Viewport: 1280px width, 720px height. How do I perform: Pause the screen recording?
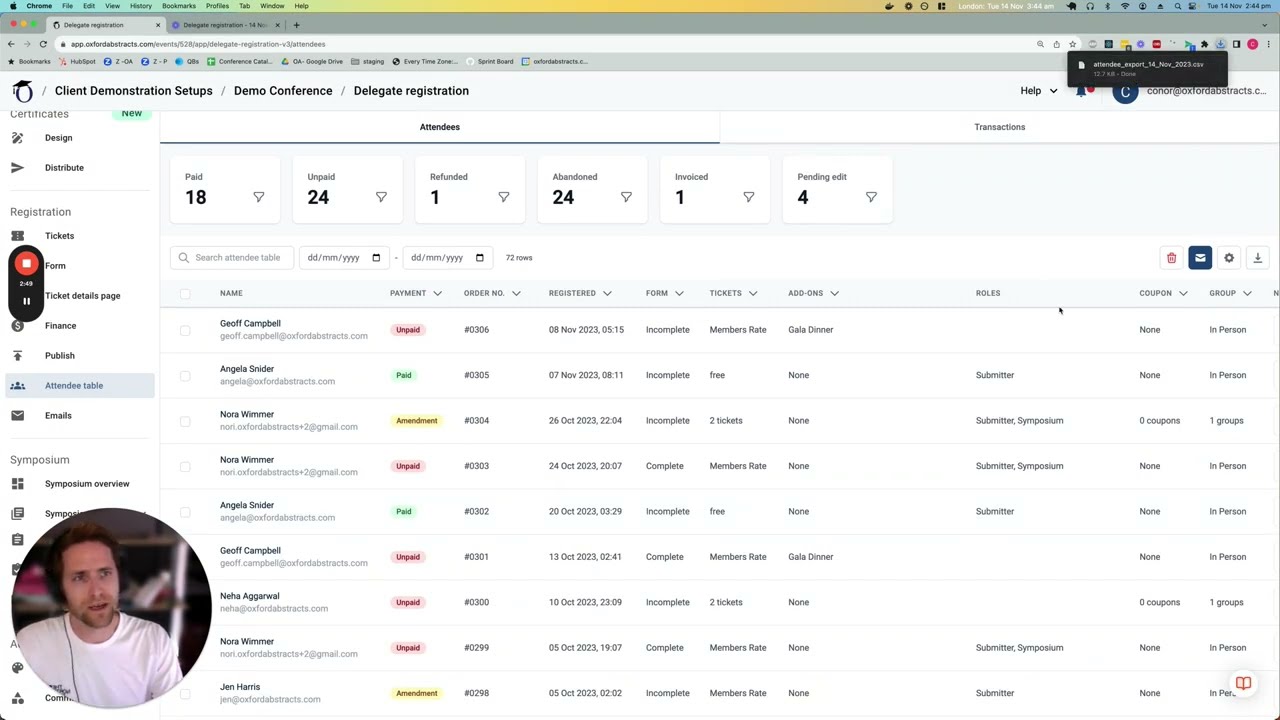tap(27, 300)
